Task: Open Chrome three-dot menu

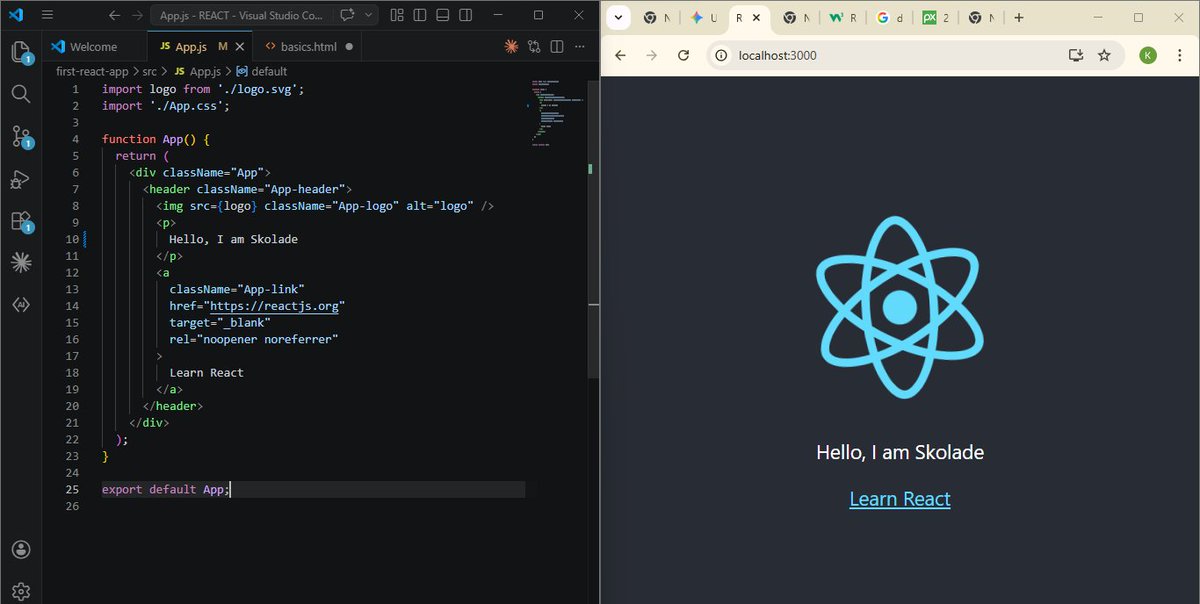Action: pyautogui.click(x=1178, y=55)
